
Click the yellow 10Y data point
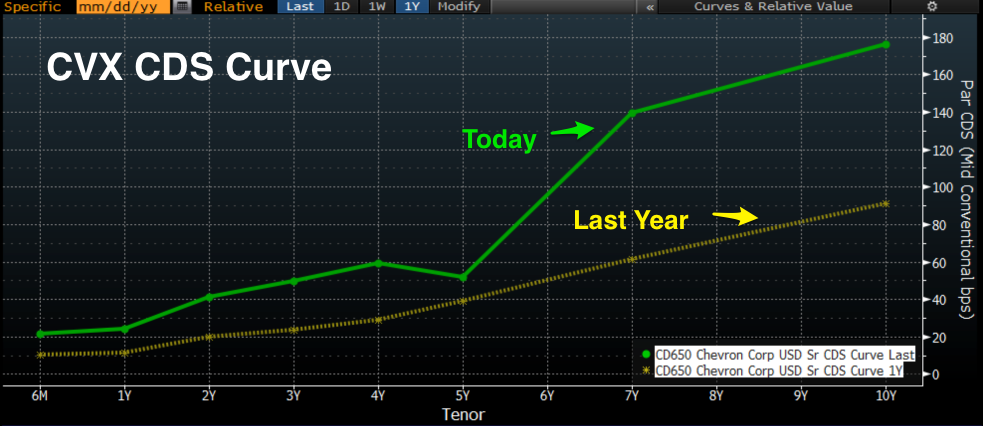[x=886, y=204]
